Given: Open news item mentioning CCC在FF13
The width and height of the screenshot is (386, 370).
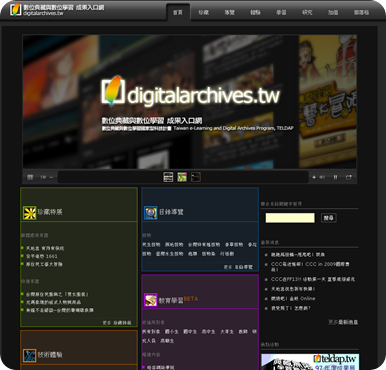Looking at the screenshot, I should [x=313, y=279].
